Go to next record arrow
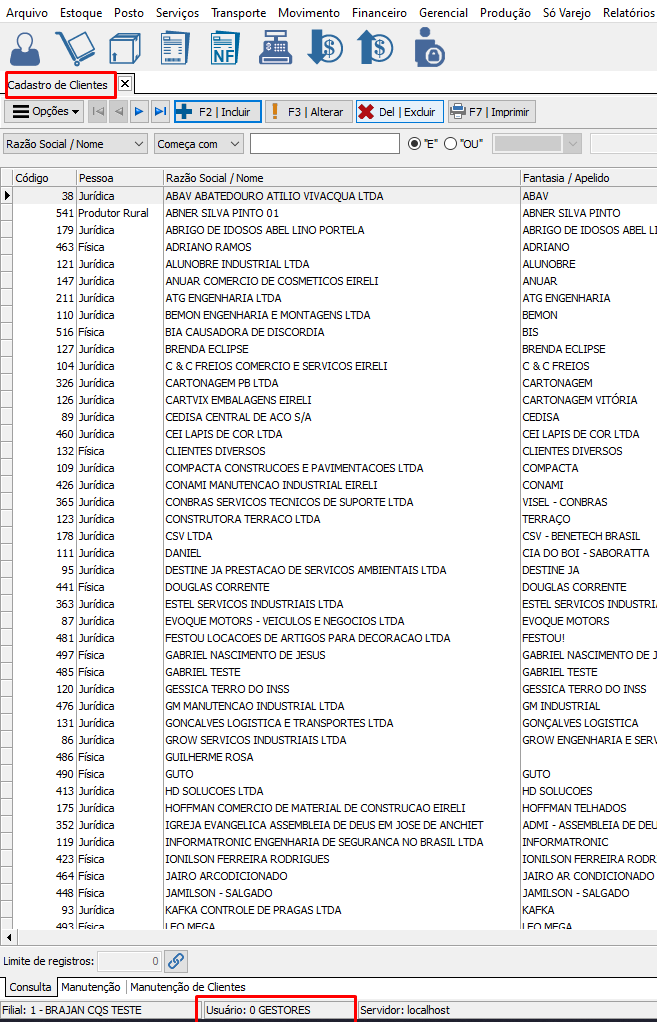Image resolution: width=657 pixels, height=1022 pixels. 139,112
